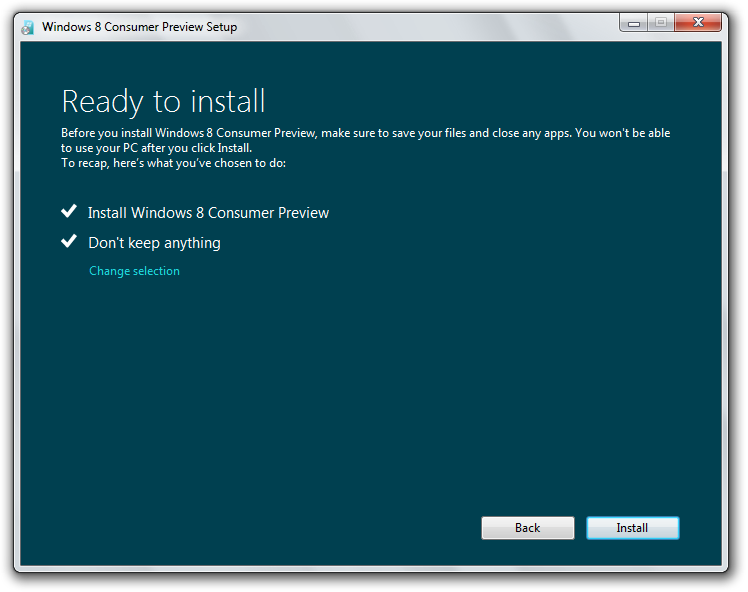748x592 pixels.
Task: Click the checkmark beside Don't keep anything
Action: pyautogui.click(x=69, y=241)
